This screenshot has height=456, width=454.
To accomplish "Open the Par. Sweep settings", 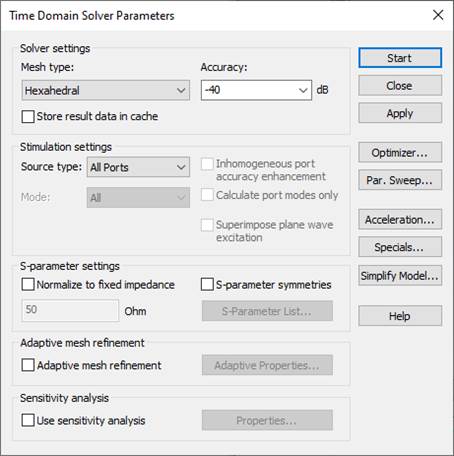I will pos(400,180).
